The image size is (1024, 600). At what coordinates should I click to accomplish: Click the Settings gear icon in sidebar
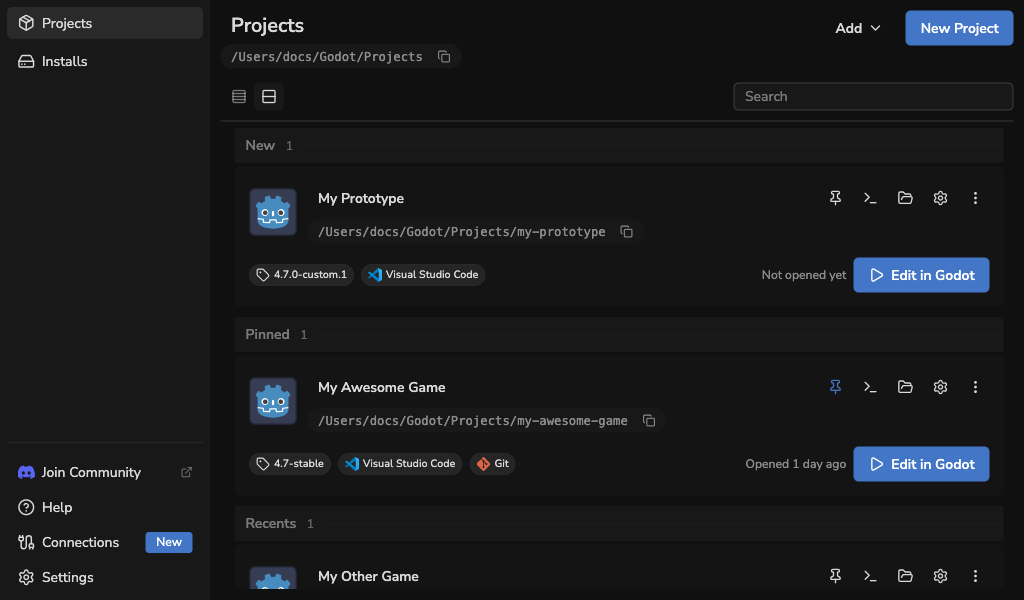tap(26, 577)
